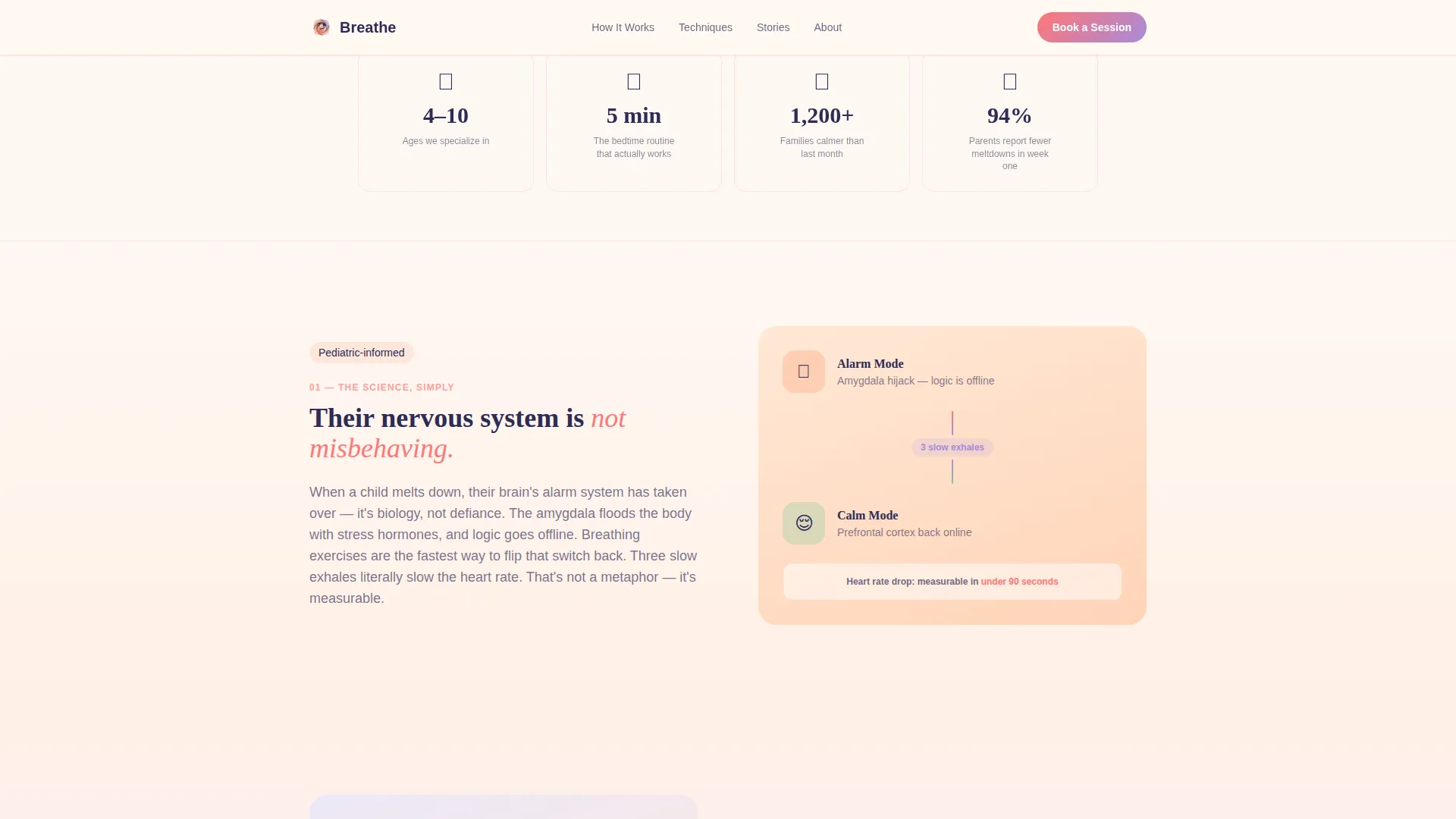Click the Breathe logo icon
The image size is (1456, 819).
(x=322, y=27)
